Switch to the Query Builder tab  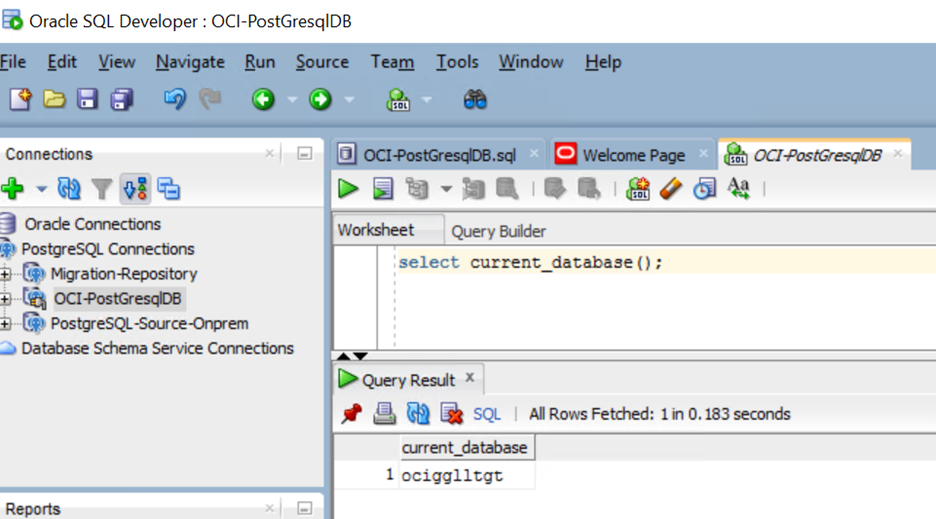coord(498,231)
